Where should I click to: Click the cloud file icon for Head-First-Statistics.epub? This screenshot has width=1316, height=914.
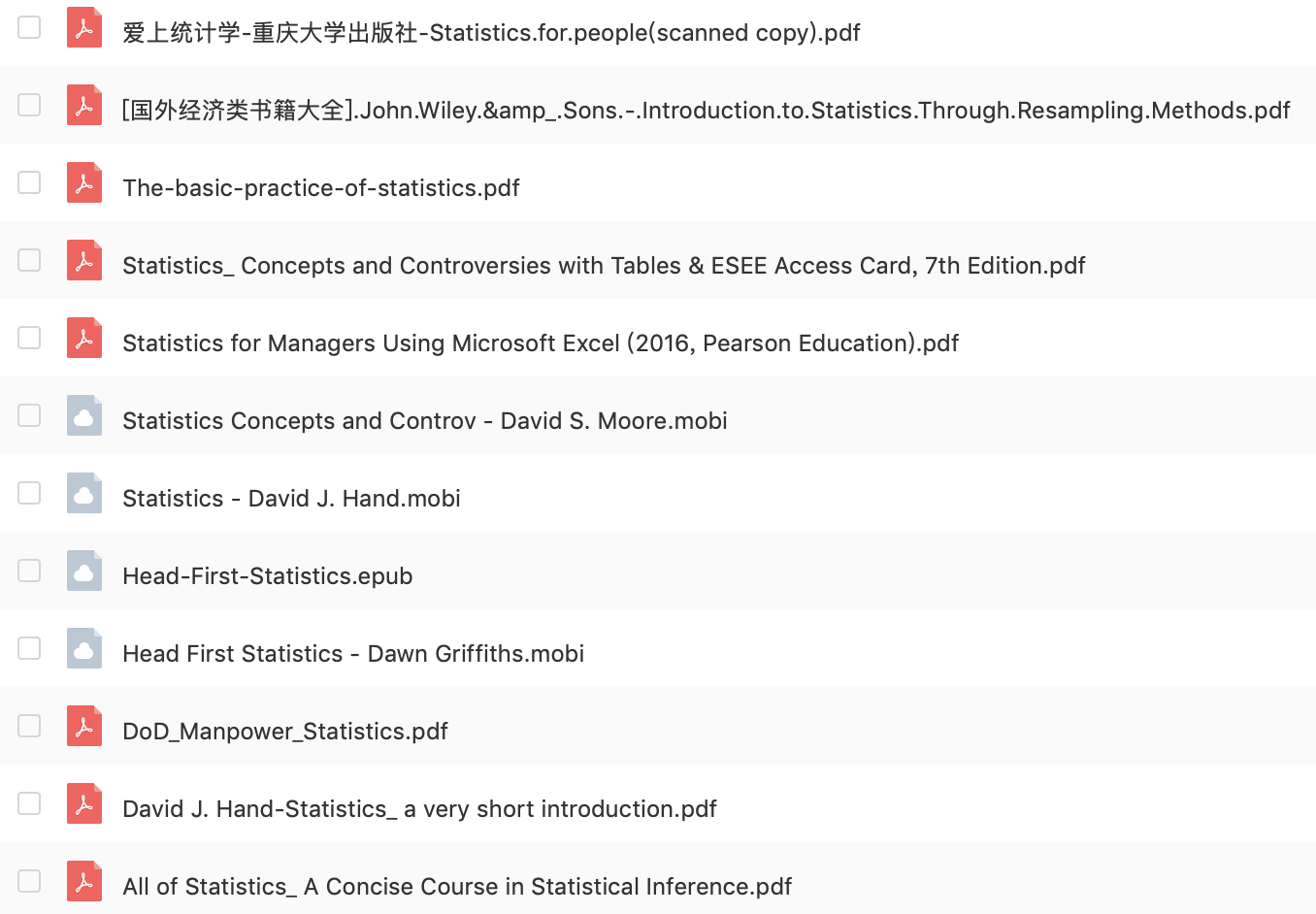[84, 571]
